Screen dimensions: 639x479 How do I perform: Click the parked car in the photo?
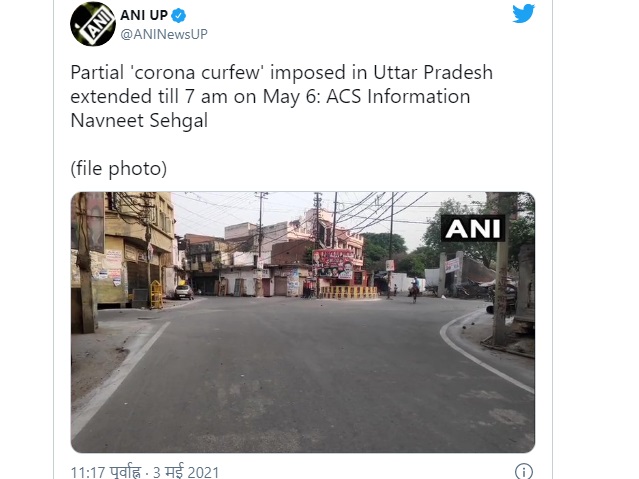[x=184, y=292]
